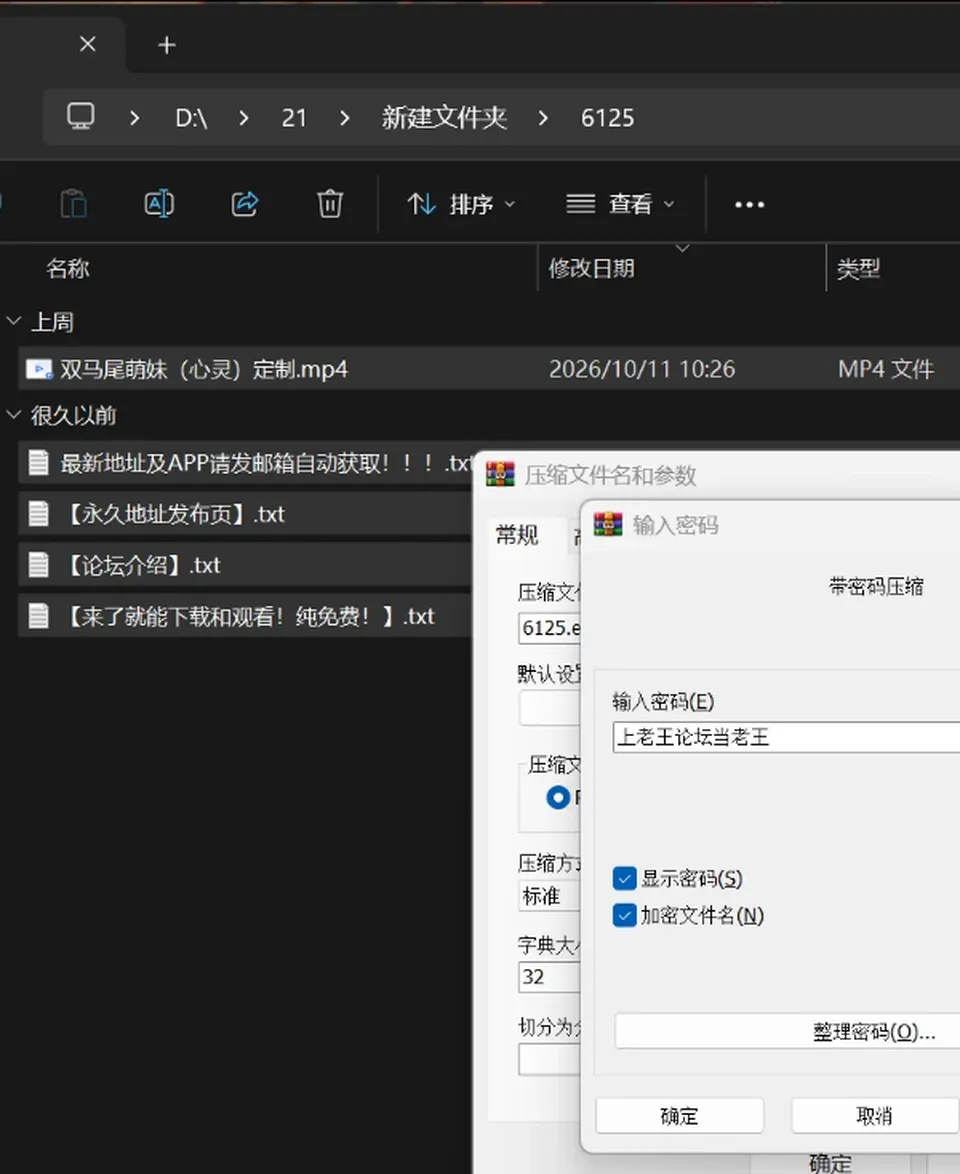Image resolution: width=960 pixels, height=1174 pixels.
Task: Uncheck the 加密文件名 checkbox
Action: click(625, 915)
